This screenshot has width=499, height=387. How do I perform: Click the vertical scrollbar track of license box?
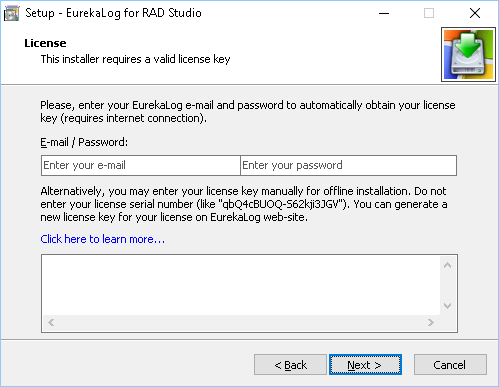pyautogui.click(x=448, y=286)
